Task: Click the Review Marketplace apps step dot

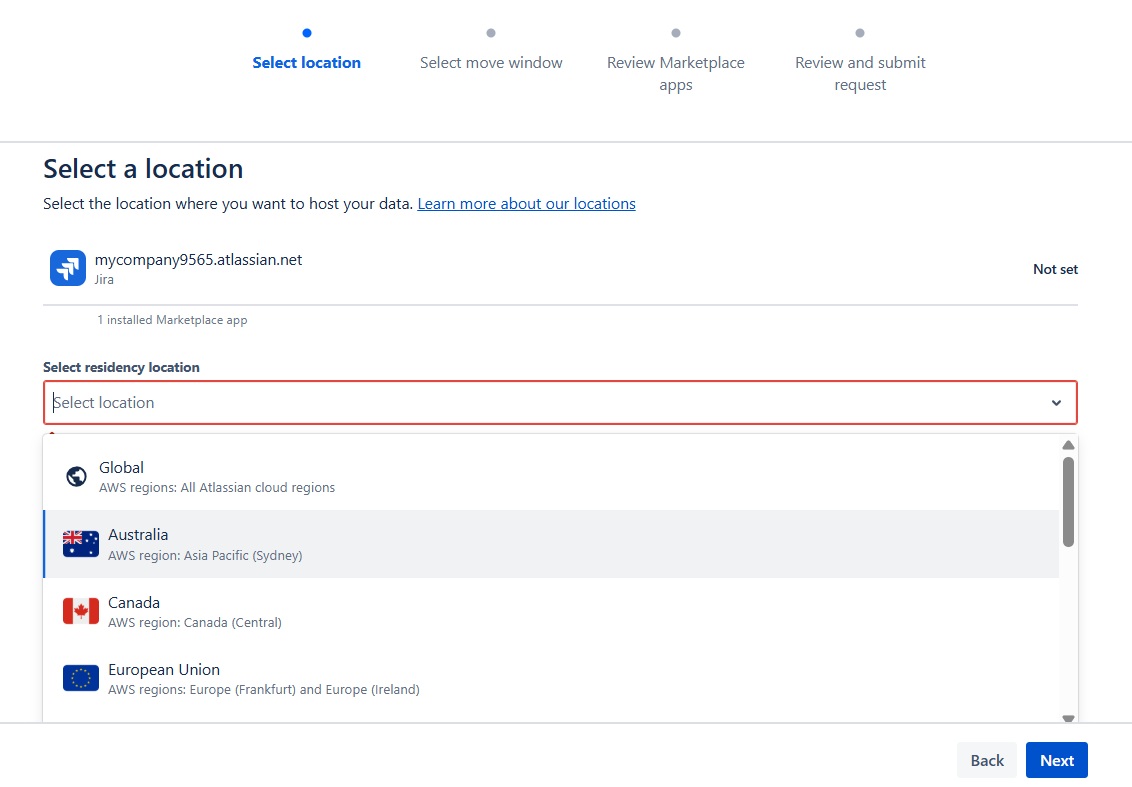Action: click(676, 33)
